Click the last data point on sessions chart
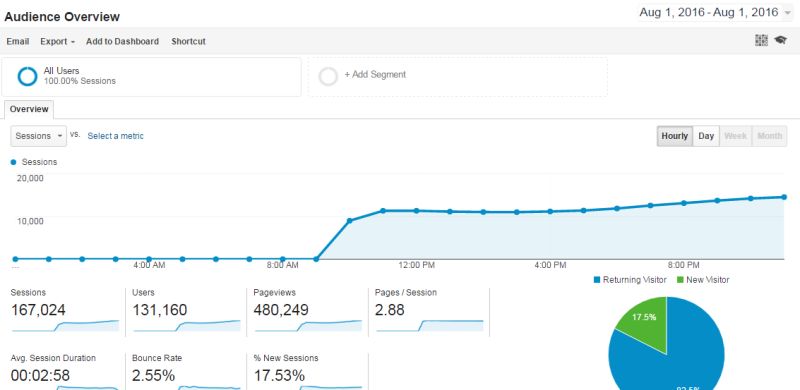 coord(784,197)
